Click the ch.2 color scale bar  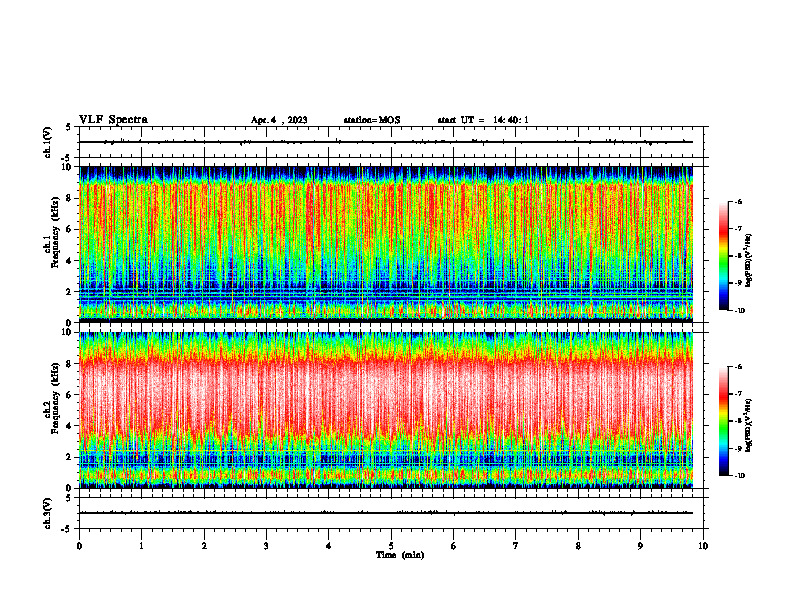coord(723,421)
